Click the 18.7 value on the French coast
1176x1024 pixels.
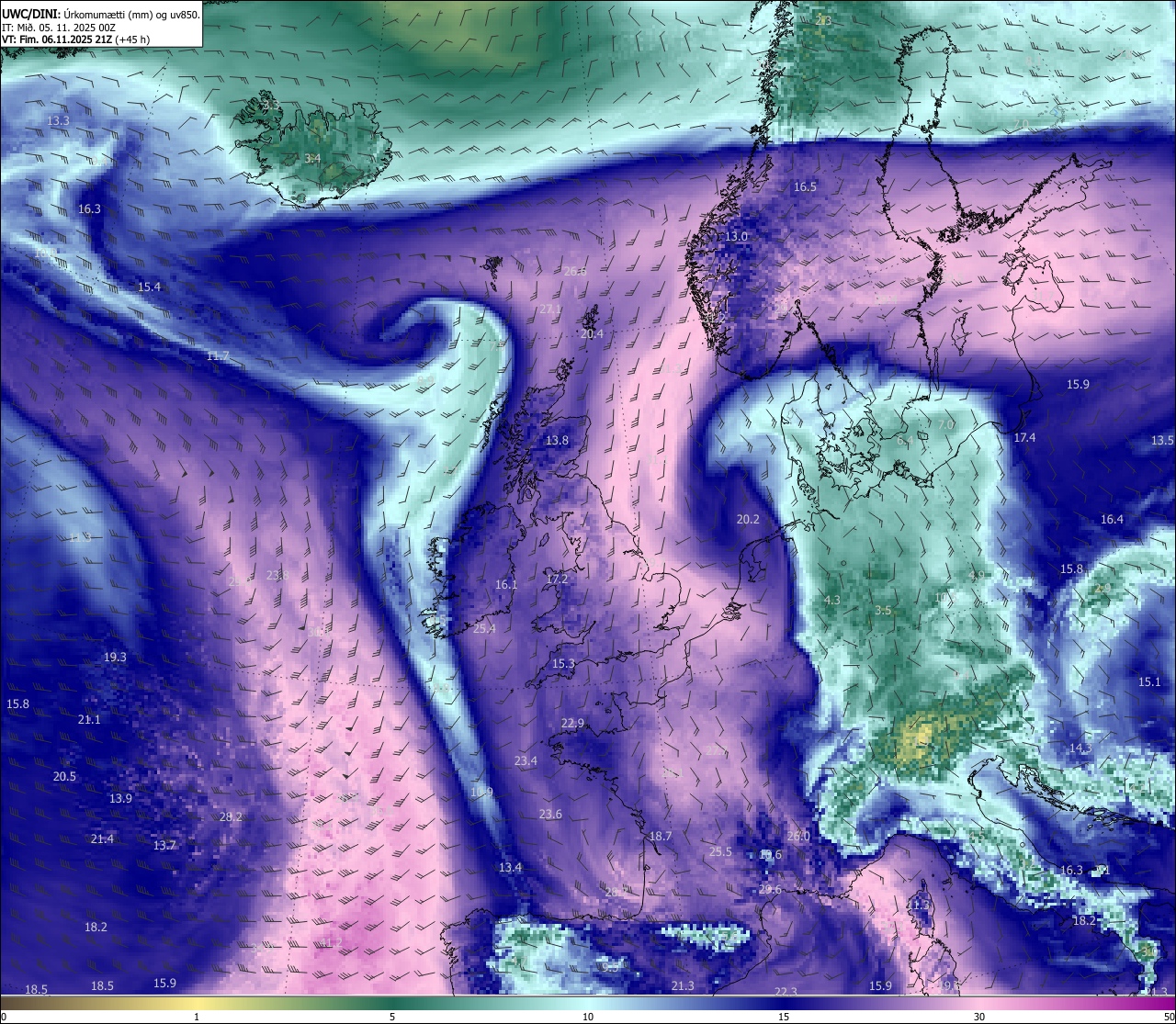[x=661, y=837]
